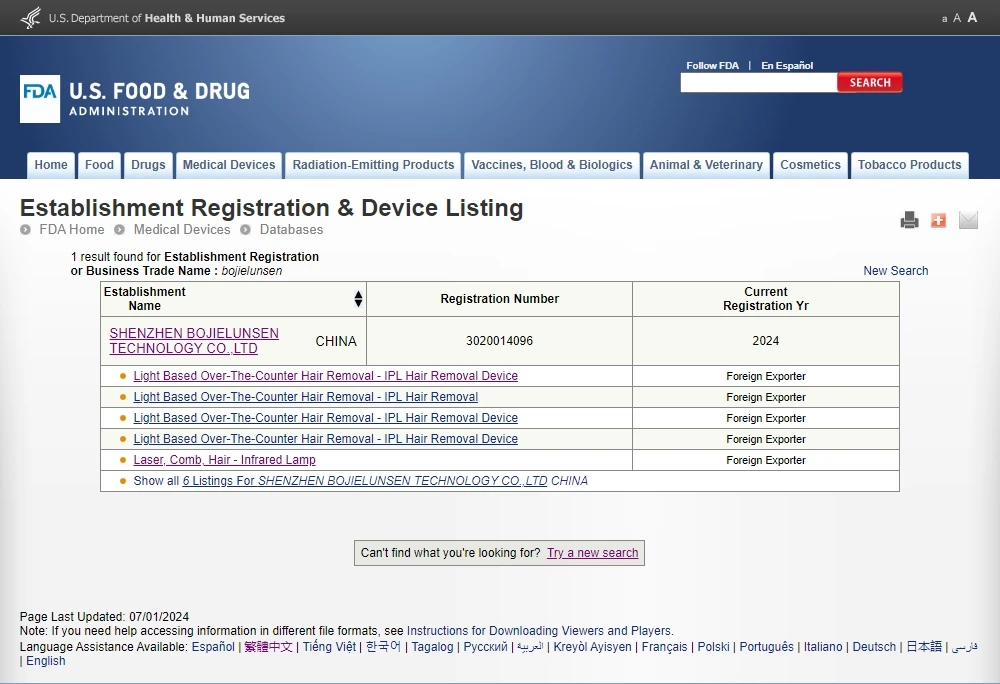Open the Tobacco Products tab
The height and width of the screenshot is (684, 1000).
[x=909, y=165]
